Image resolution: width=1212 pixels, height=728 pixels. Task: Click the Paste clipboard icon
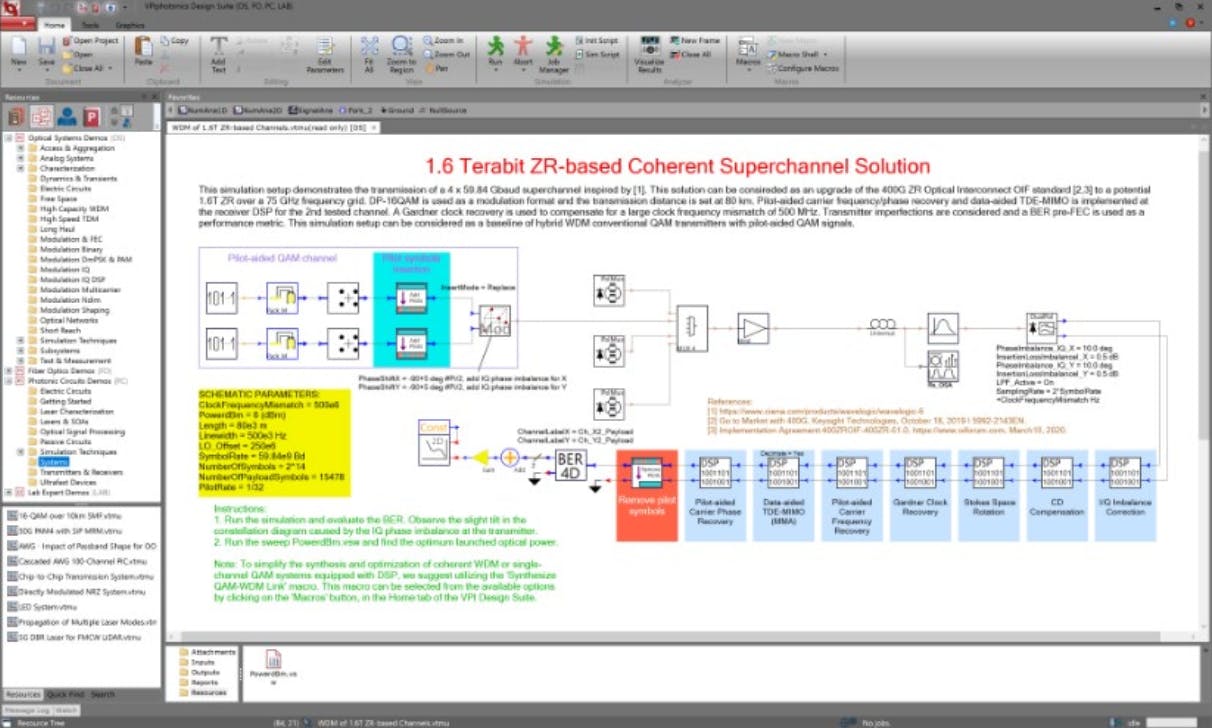click(x=144, y=50)
